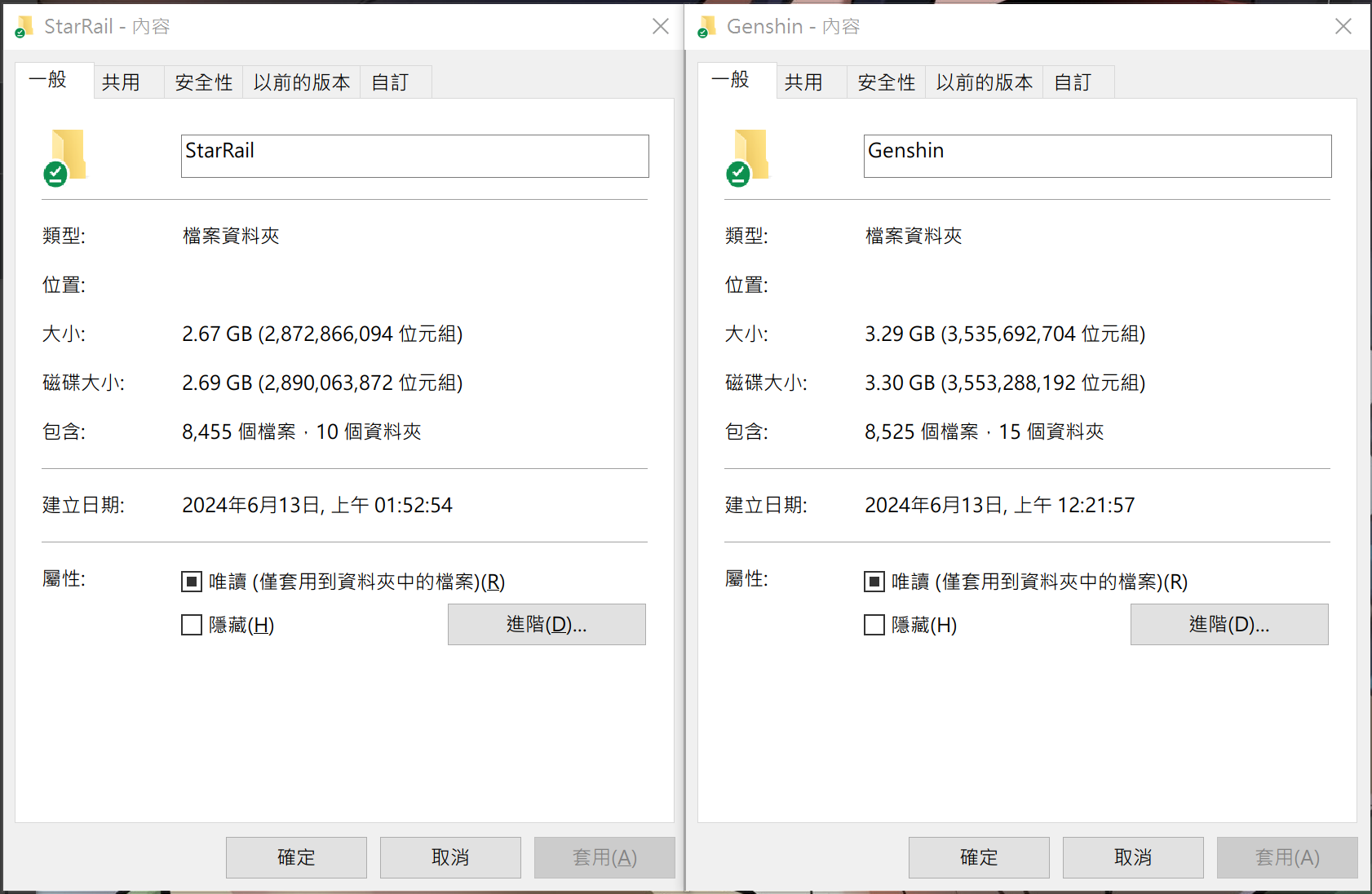Switch to 共用 tab in StarRail dialog
The image size is (1372, 894).
pos(122,82)
